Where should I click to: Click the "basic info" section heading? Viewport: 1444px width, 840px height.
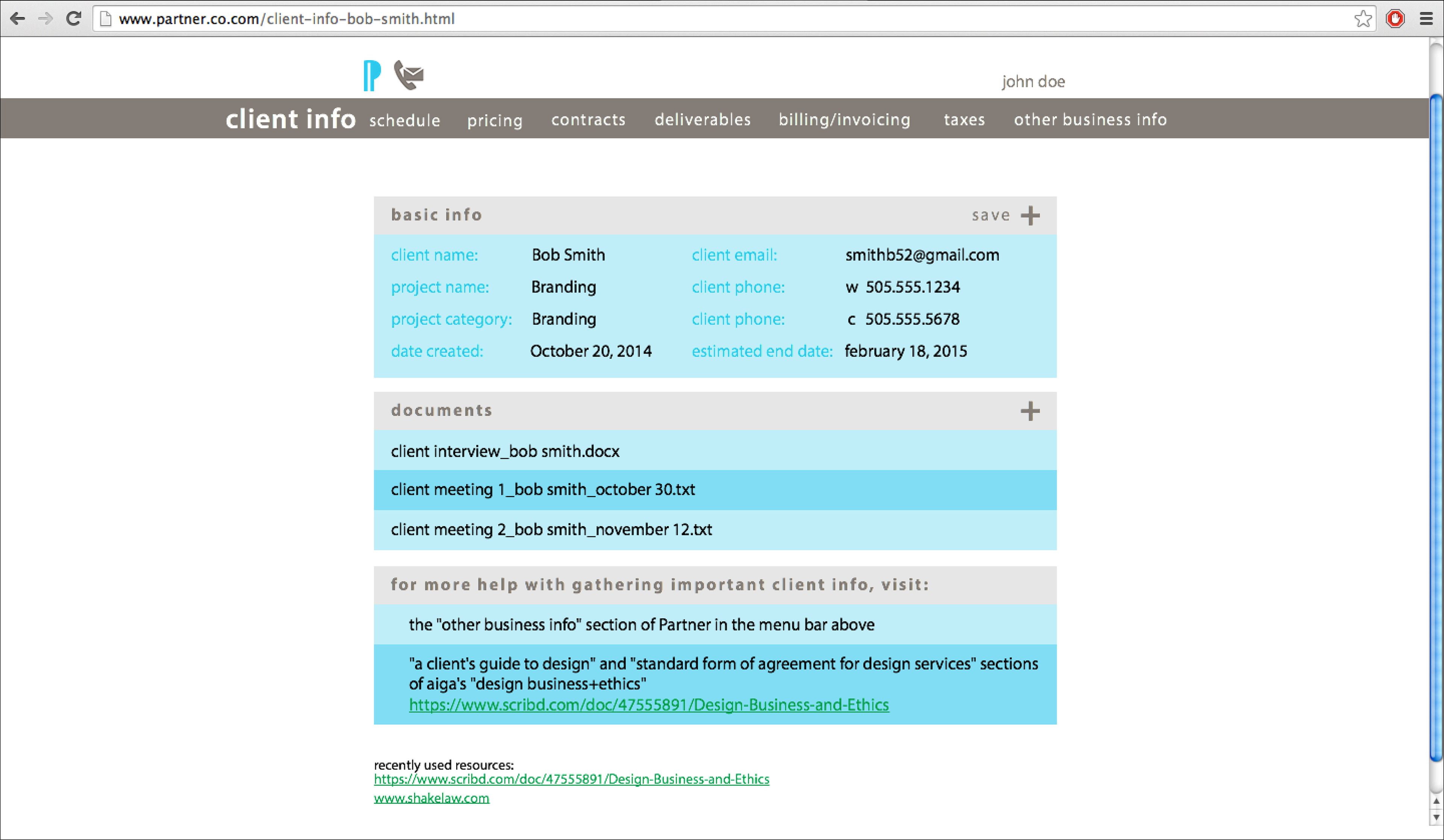pyautogui.click(x=437, y=215)
